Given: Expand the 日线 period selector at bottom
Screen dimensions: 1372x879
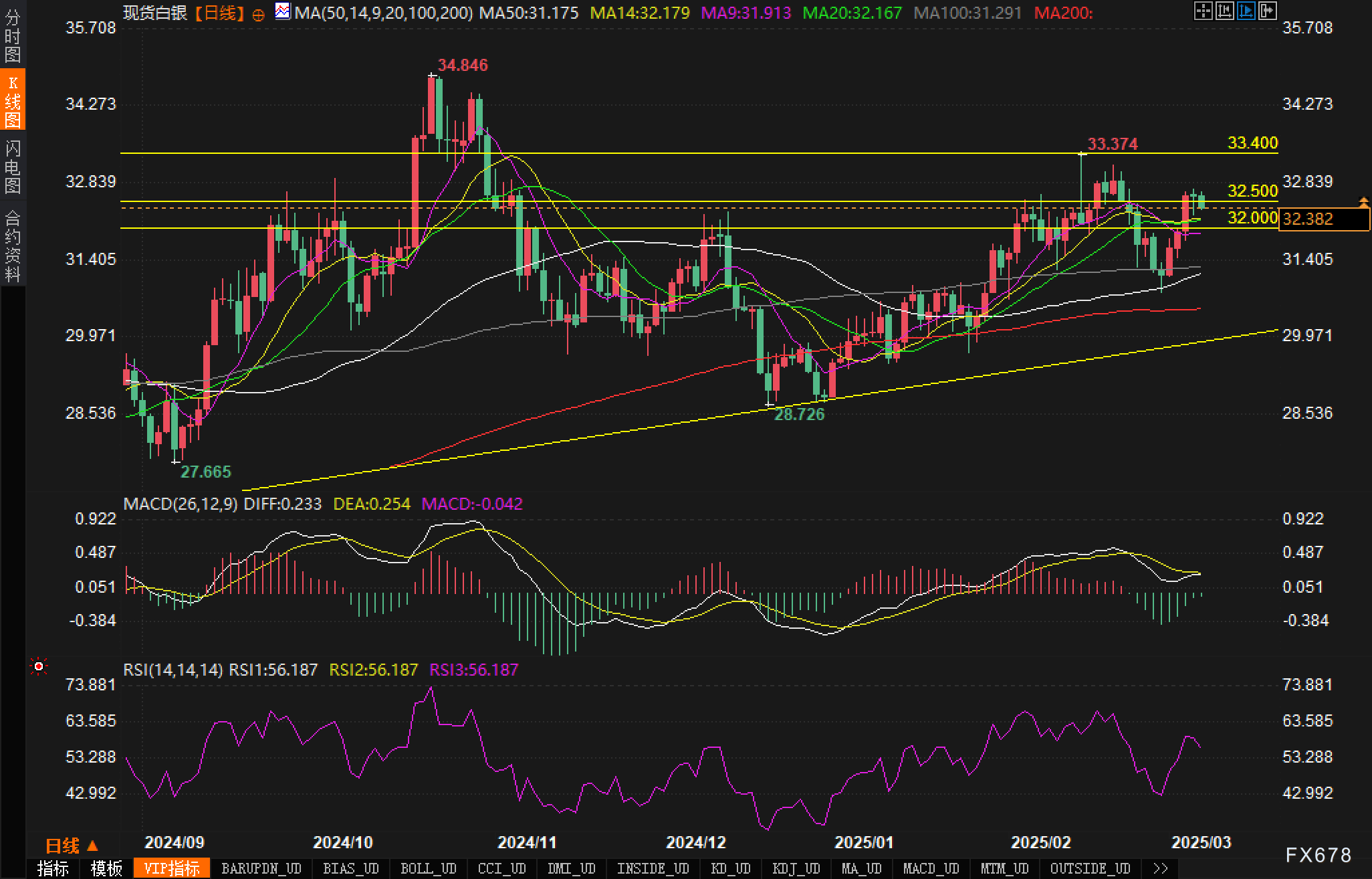Looking at the screenshot, I should point(72,846).
